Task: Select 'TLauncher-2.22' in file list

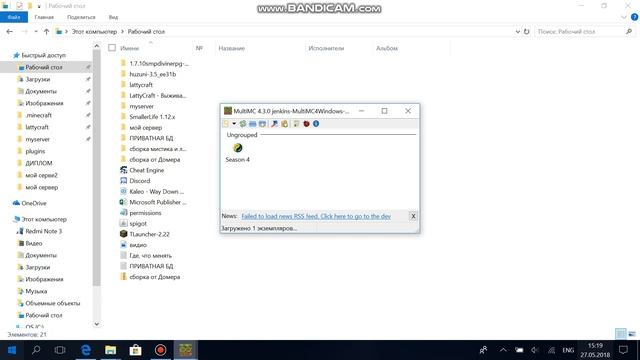Action: point(149,234)
